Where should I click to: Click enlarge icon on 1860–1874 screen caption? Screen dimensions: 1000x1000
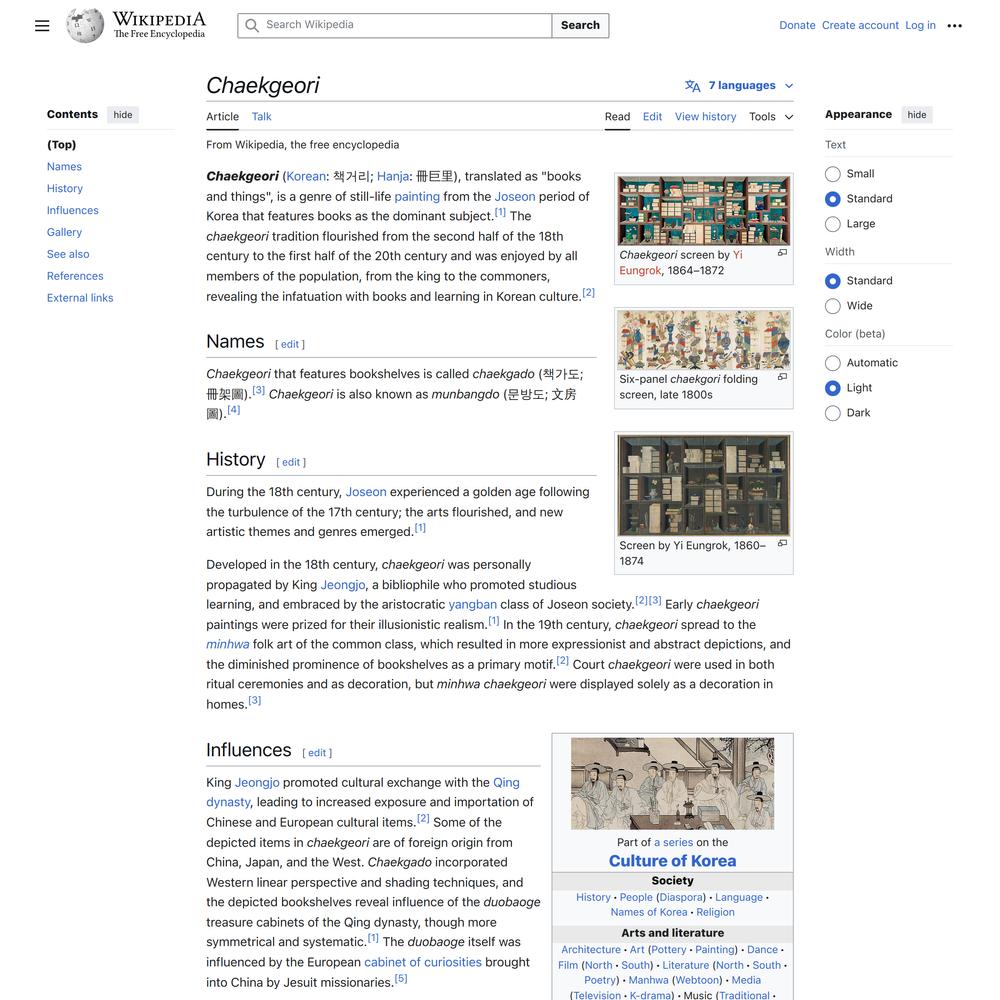click(782, 543)
